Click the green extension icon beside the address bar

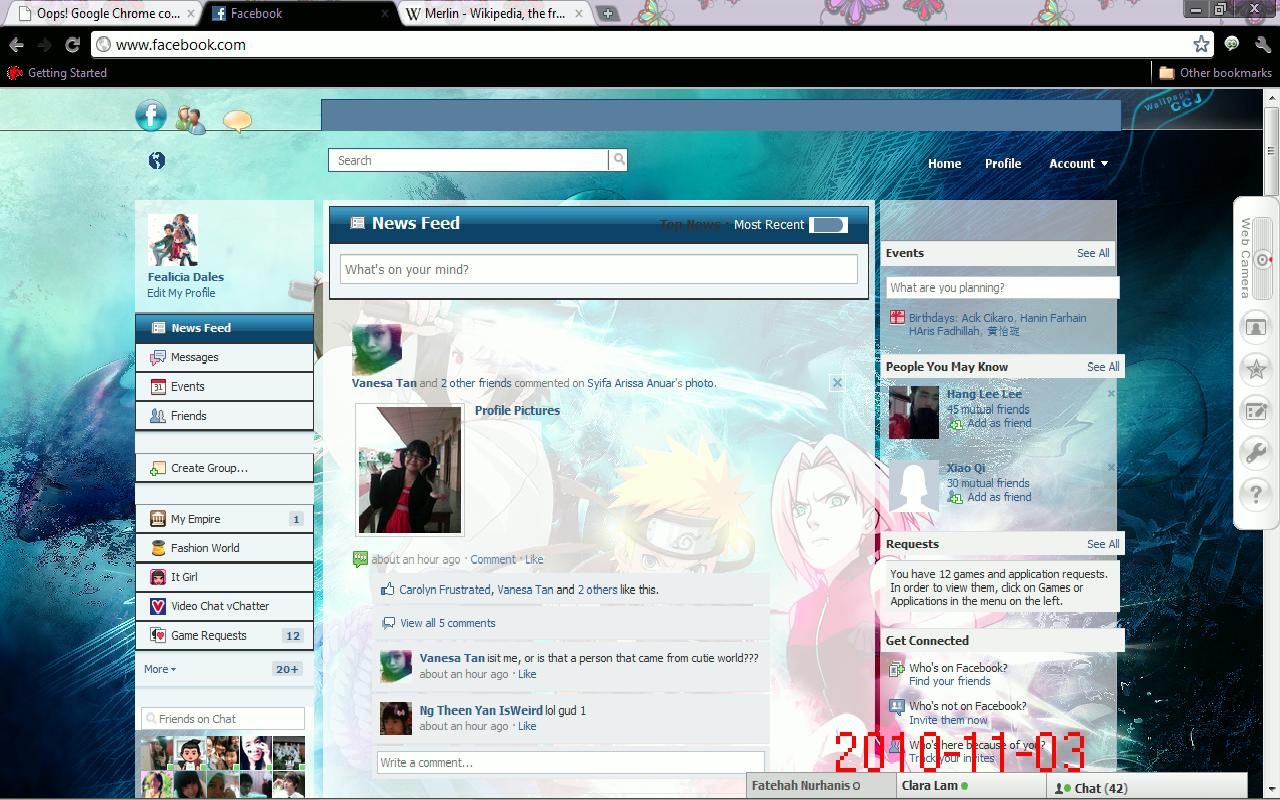click(x=1232, y=44)
